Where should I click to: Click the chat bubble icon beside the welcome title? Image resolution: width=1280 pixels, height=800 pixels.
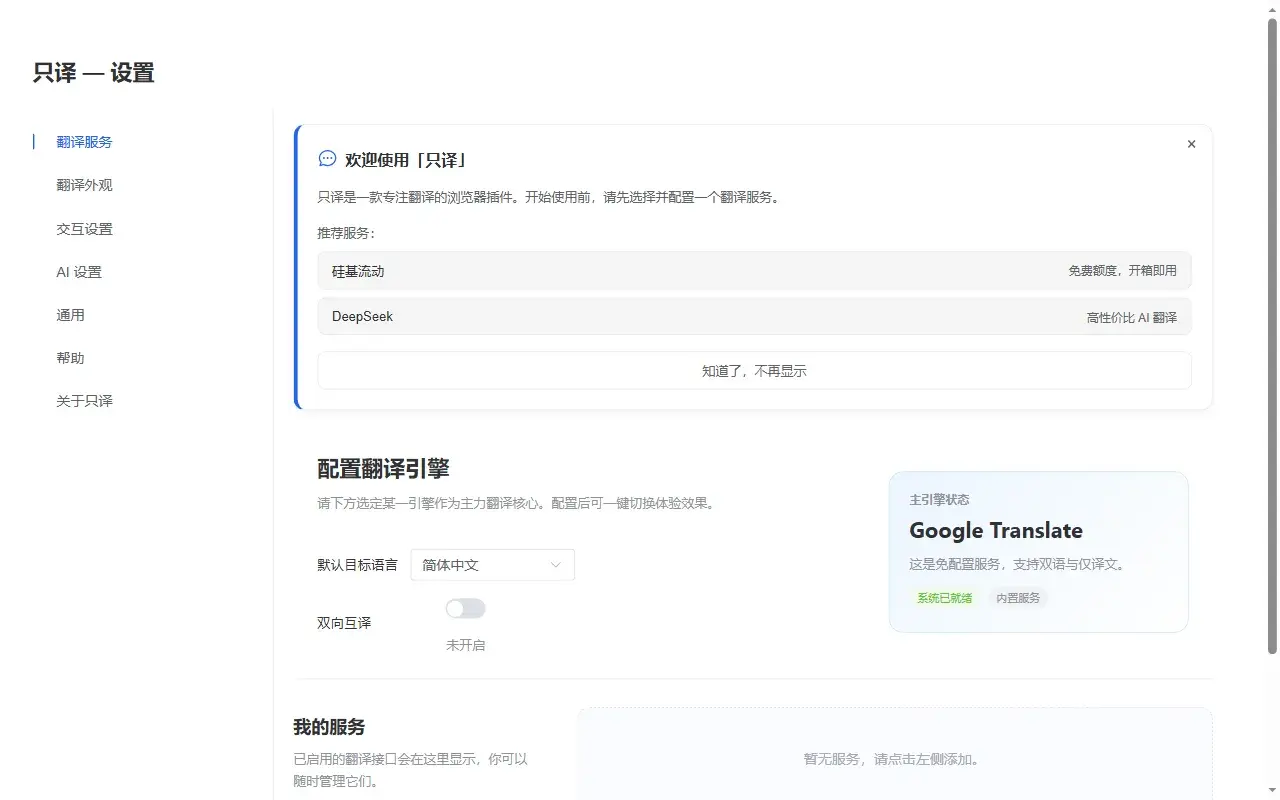coord(327,159)
